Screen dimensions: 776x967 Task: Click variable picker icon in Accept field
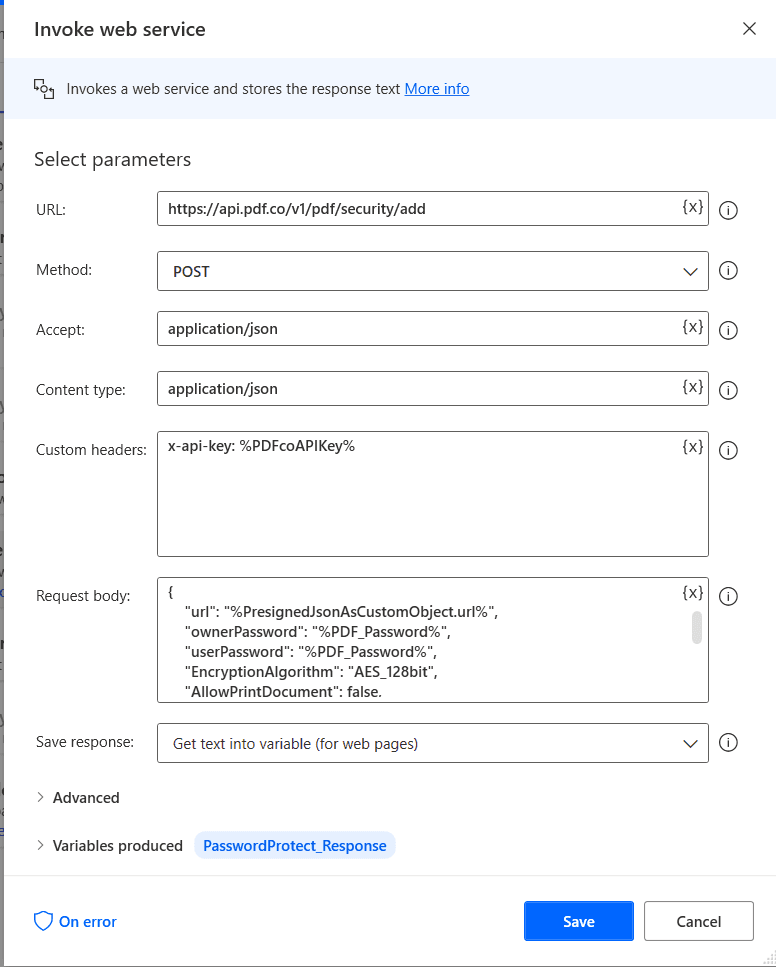692,327
